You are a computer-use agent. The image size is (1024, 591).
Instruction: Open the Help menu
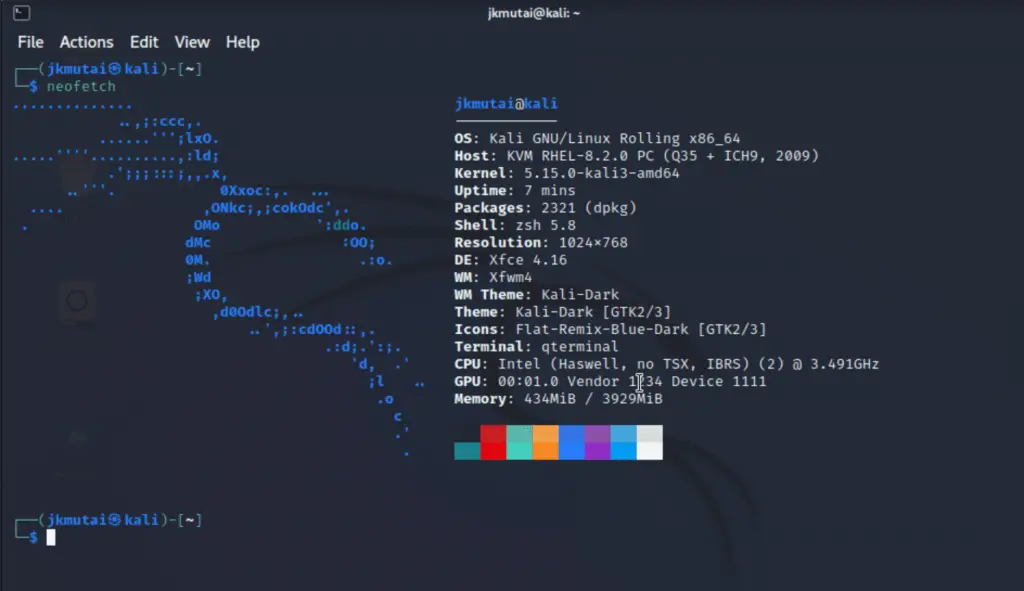(x=242, y=42)
